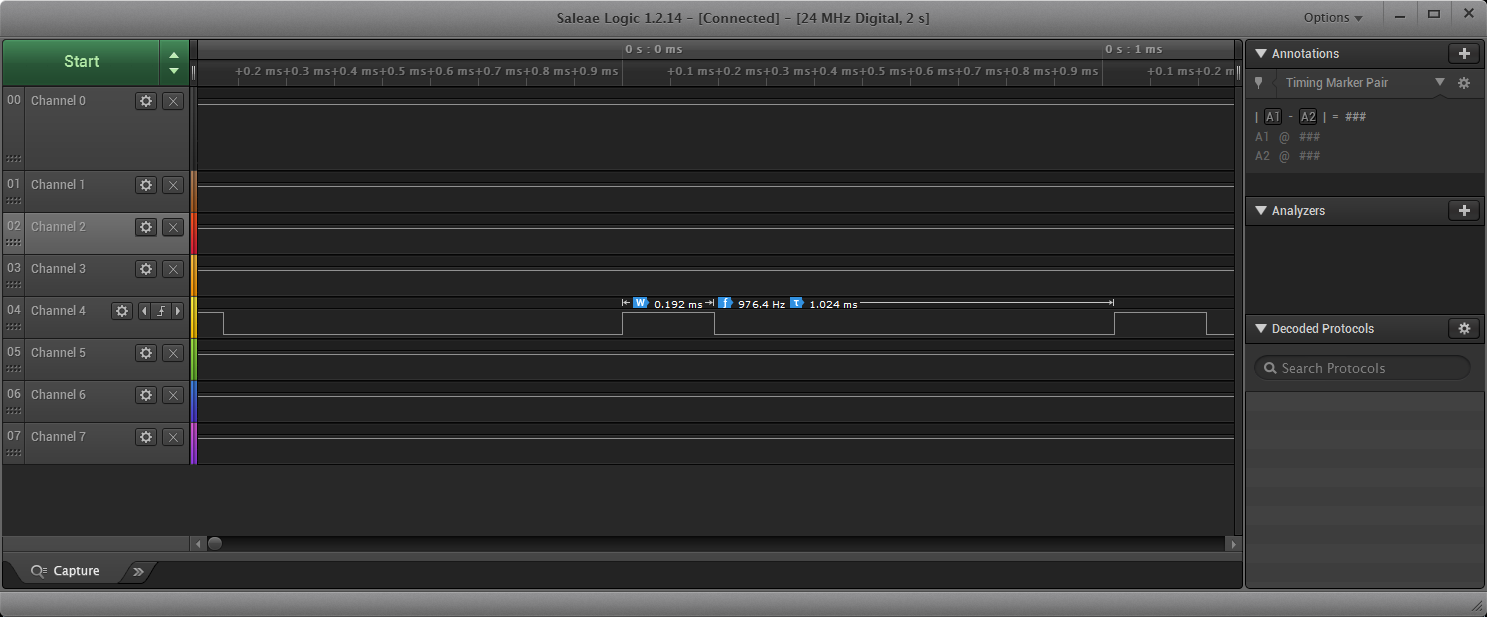
Task: Jump to next edge on Channel 4
Action: pos(178,311)
